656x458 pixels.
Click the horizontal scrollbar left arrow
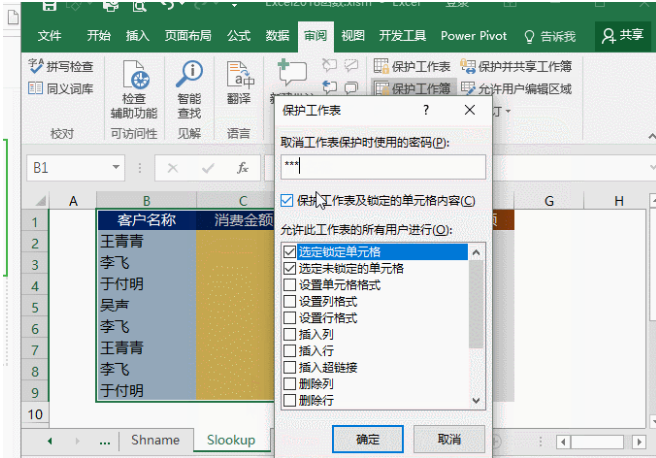[563, 442]
